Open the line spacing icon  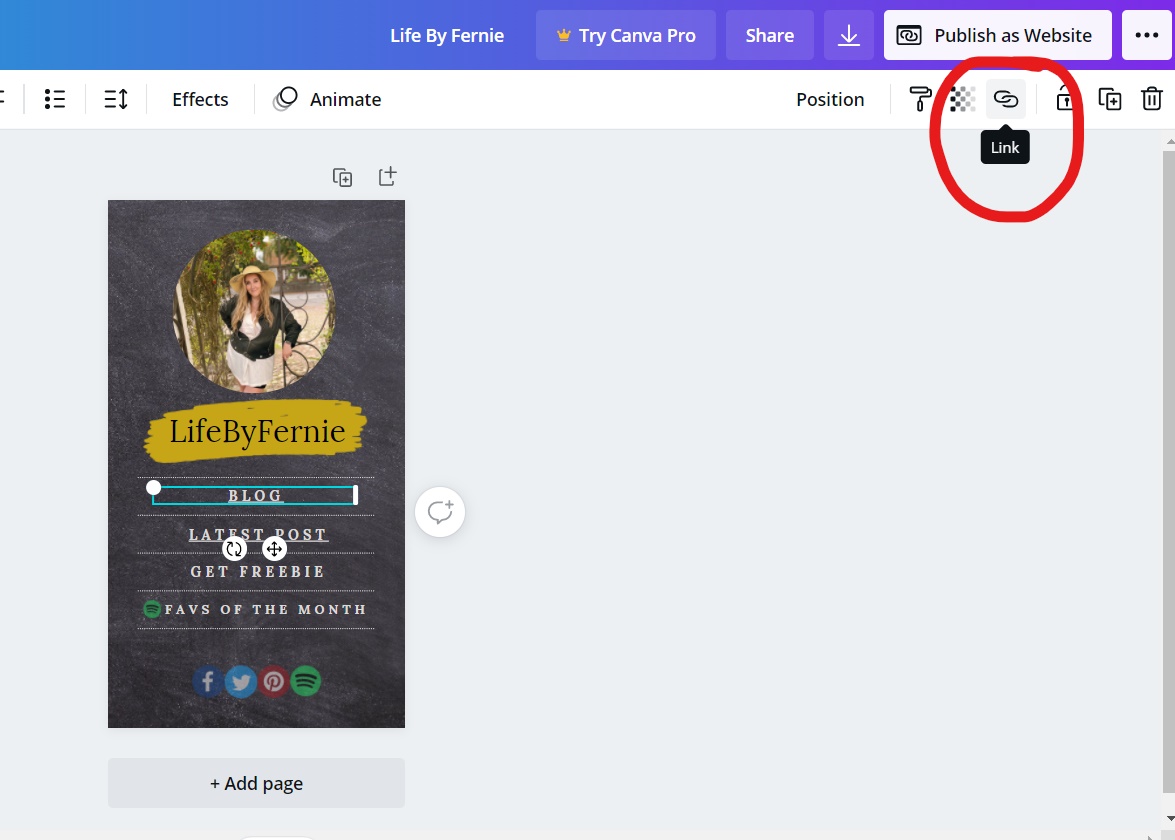115,99
